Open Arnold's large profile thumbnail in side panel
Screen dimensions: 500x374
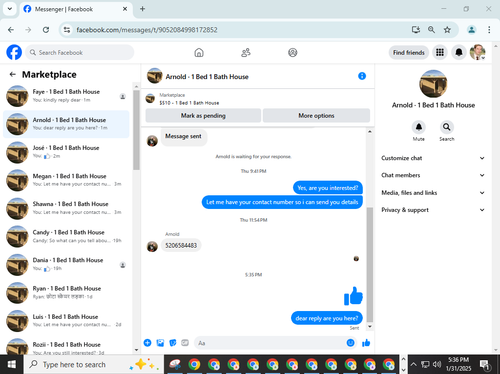tap(433, 84)
